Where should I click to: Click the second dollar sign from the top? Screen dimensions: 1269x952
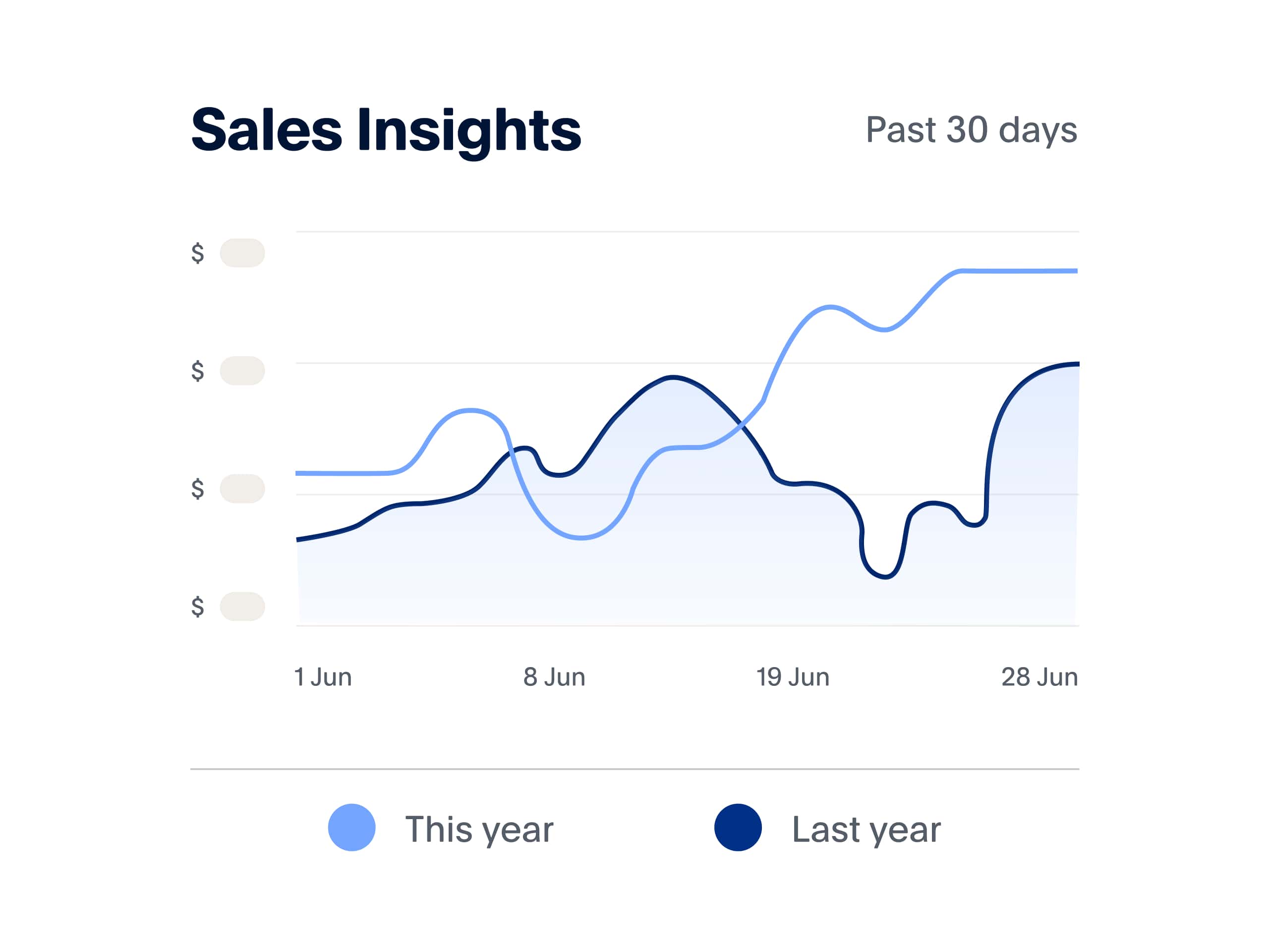pyautogui.click(x=197, y=371)
